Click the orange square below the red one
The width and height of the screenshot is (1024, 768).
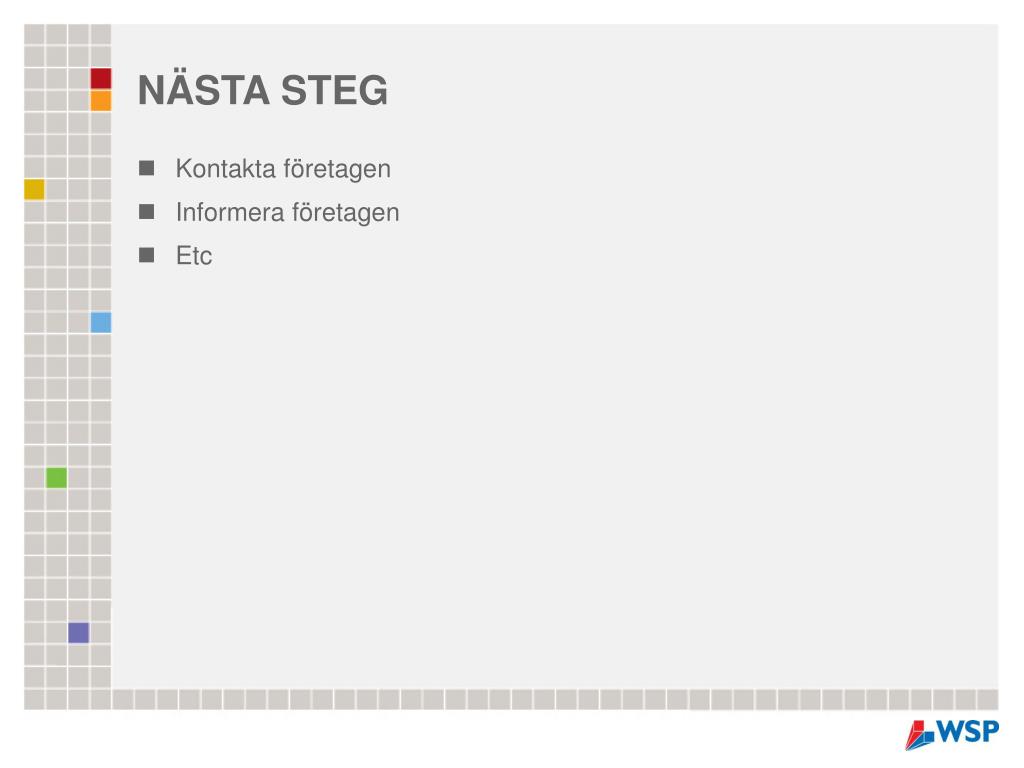(x=101, y=101)
